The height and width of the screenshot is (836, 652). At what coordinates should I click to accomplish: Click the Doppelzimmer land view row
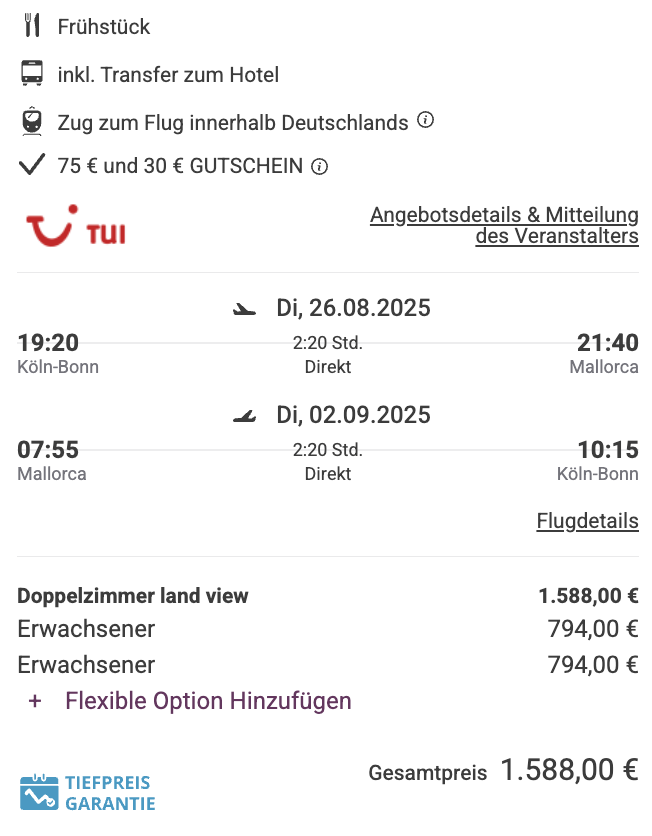328,596
